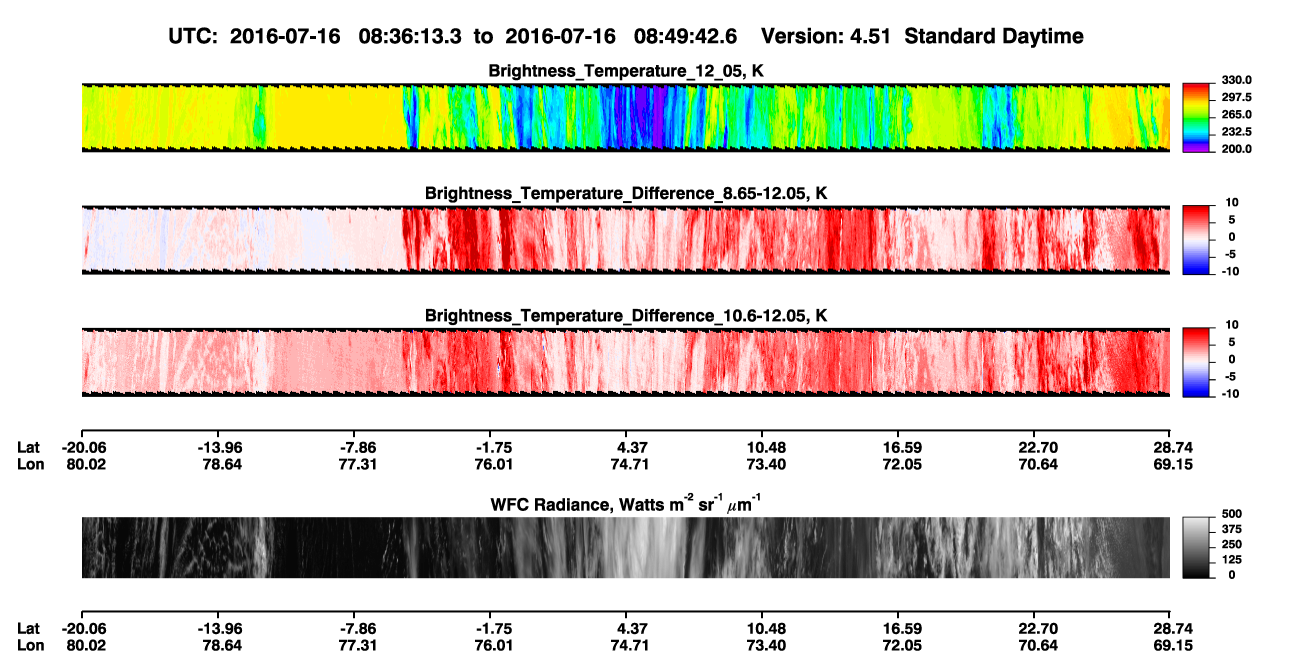Click the WFC Radiance grayscale image strip
Viewport: 1300px width, 667px height.
tap(625, 548)
